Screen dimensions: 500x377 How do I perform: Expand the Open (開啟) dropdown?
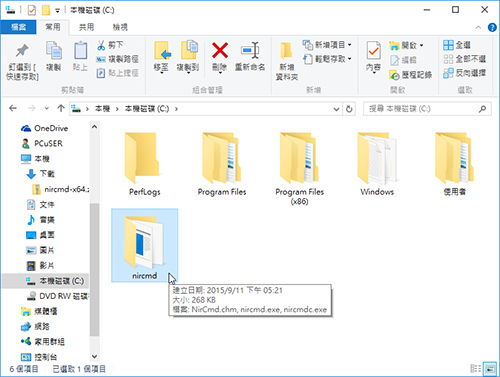tap(421, 45)
